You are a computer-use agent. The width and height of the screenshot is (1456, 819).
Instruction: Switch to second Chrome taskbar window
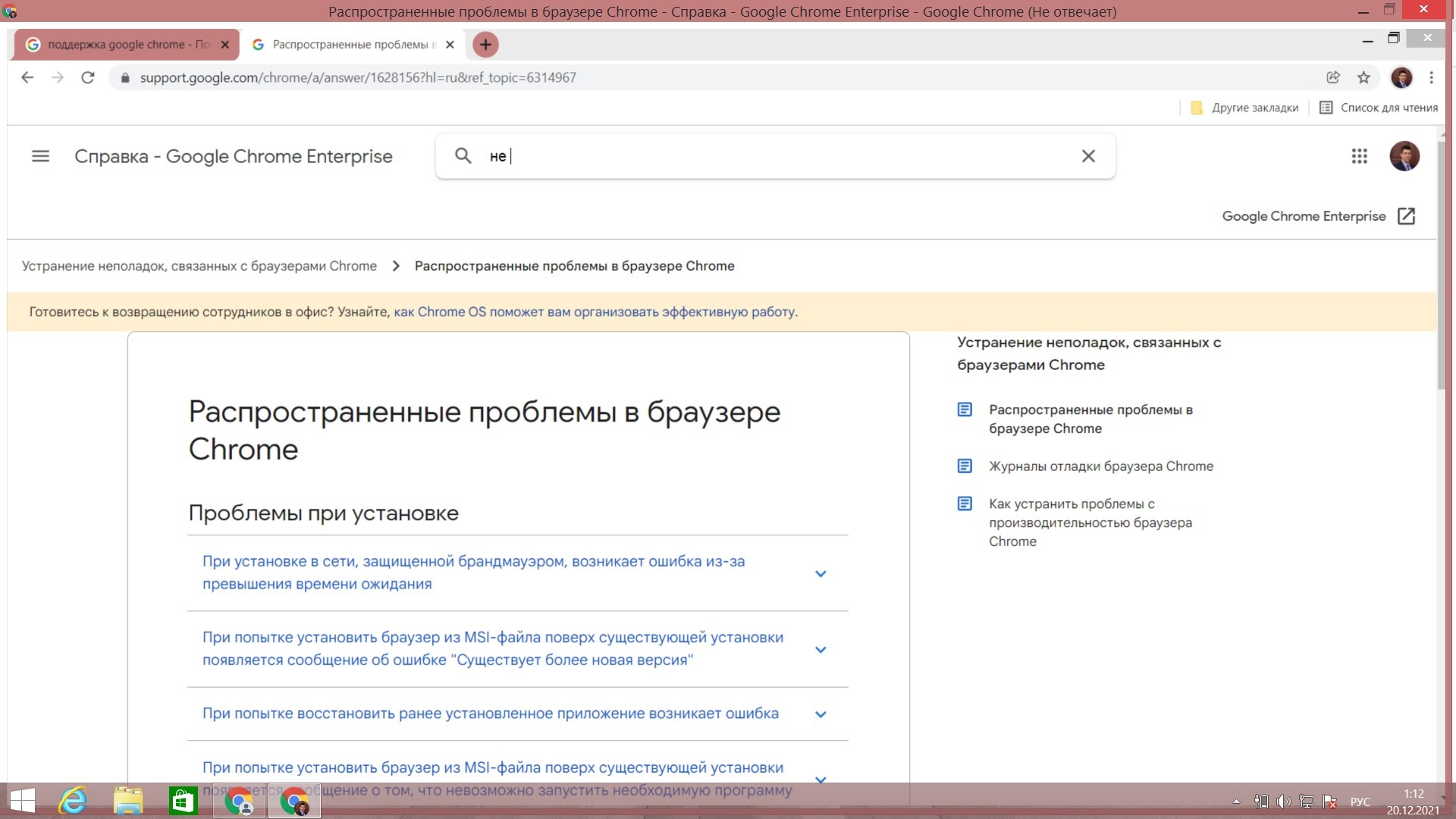pyautogui.click(x=294, y=801)
